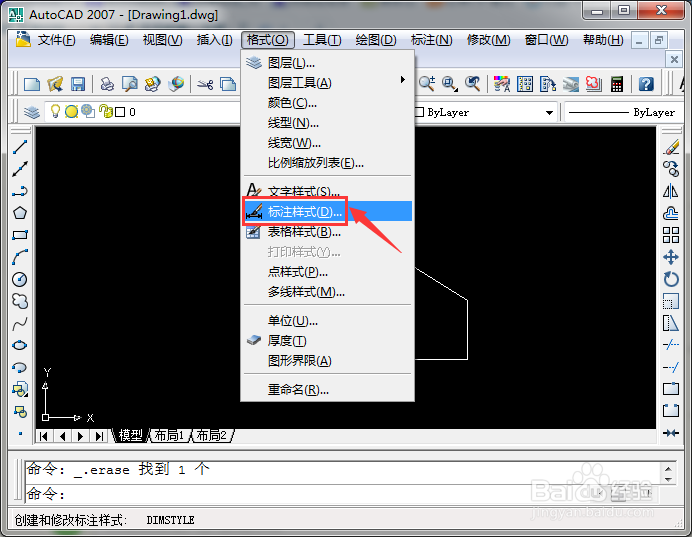
Task: Select the Copy object tool
Action: tap(671, 169)
